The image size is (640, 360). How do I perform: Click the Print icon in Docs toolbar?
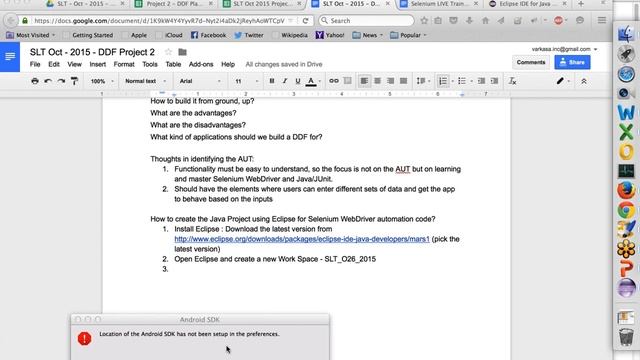click(x=35, y=81)
